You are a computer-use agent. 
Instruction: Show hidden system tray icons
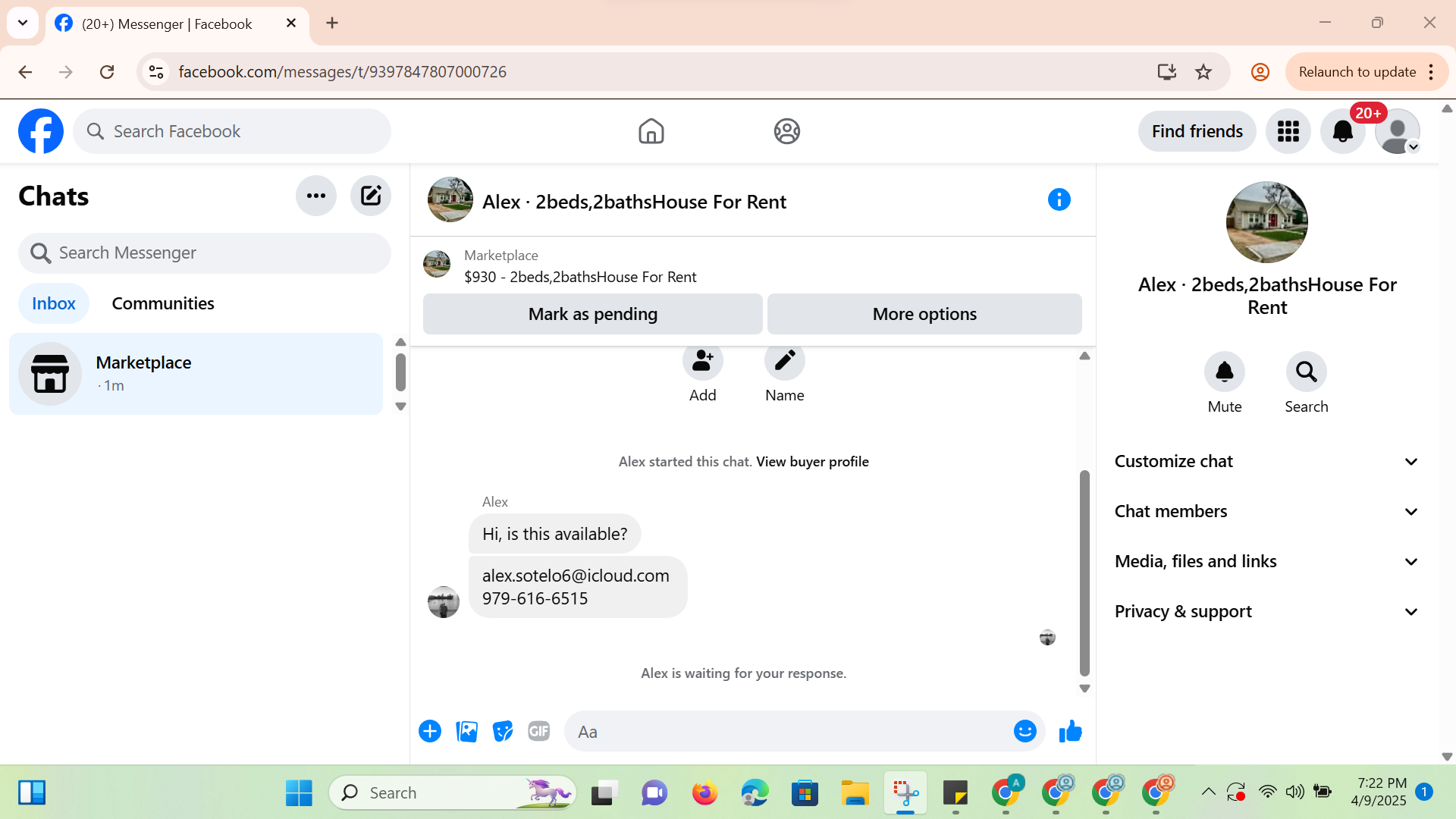(1208, 792)
